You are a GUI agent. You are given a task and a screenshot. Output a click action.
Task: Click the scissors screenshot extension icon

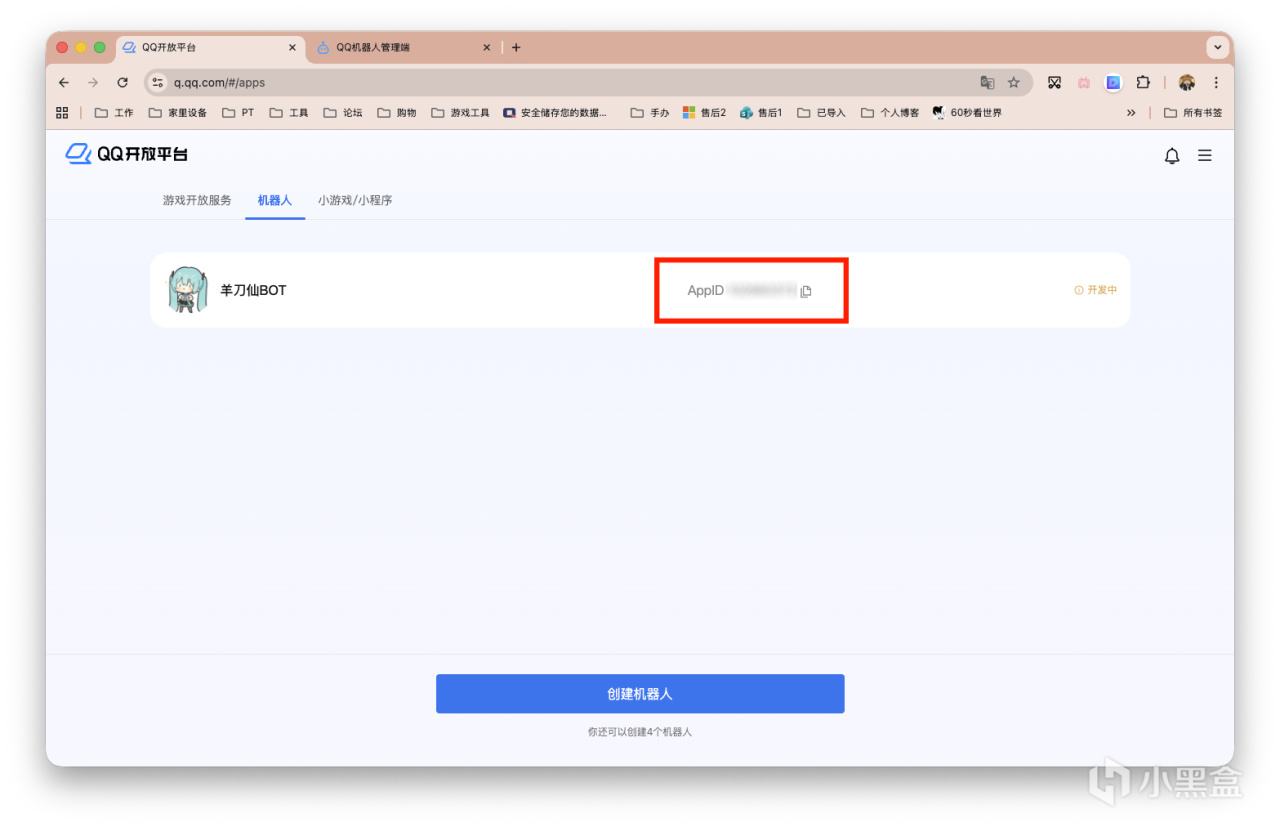point(1054,83)
